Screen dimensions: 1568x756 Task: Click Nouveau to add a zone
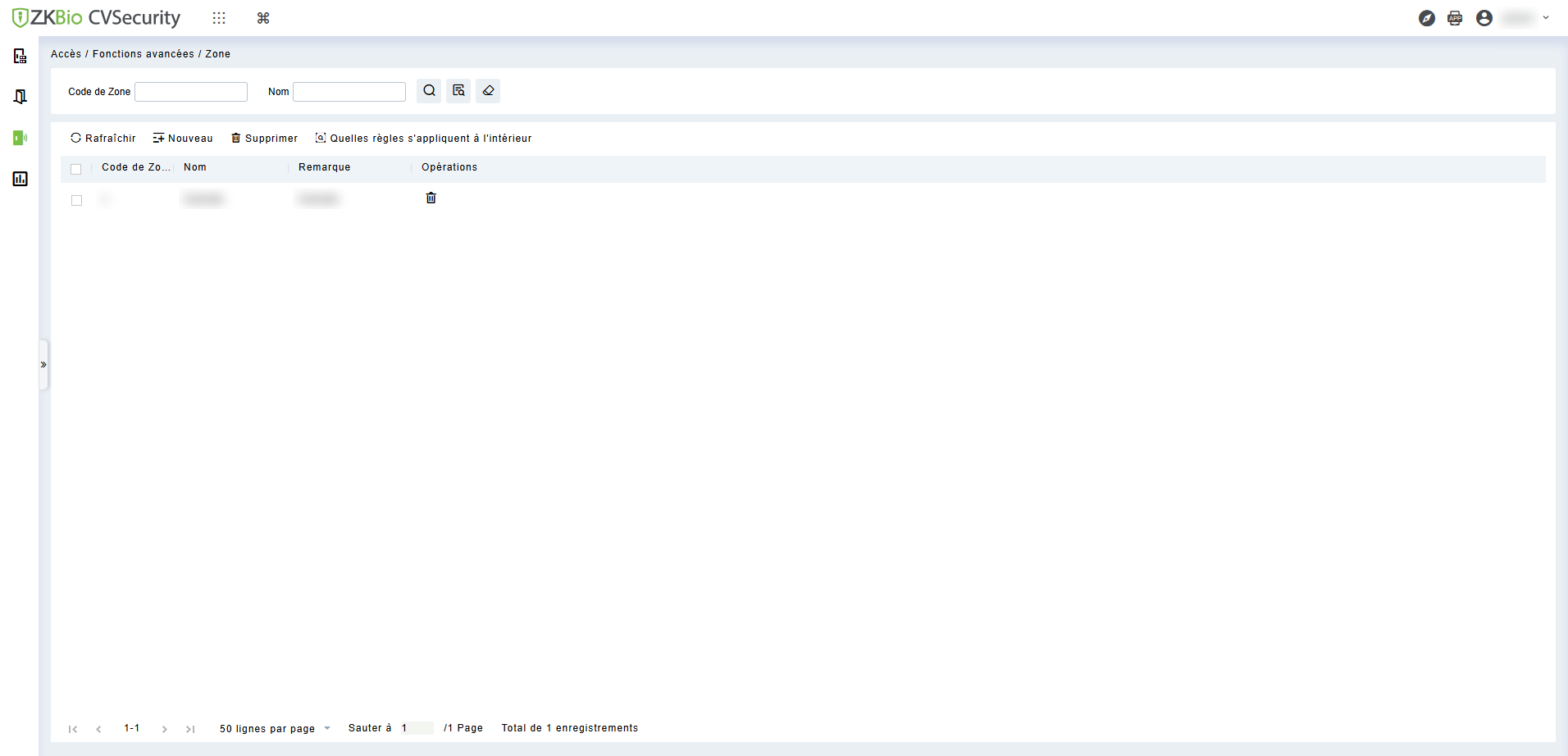[183, 138]
